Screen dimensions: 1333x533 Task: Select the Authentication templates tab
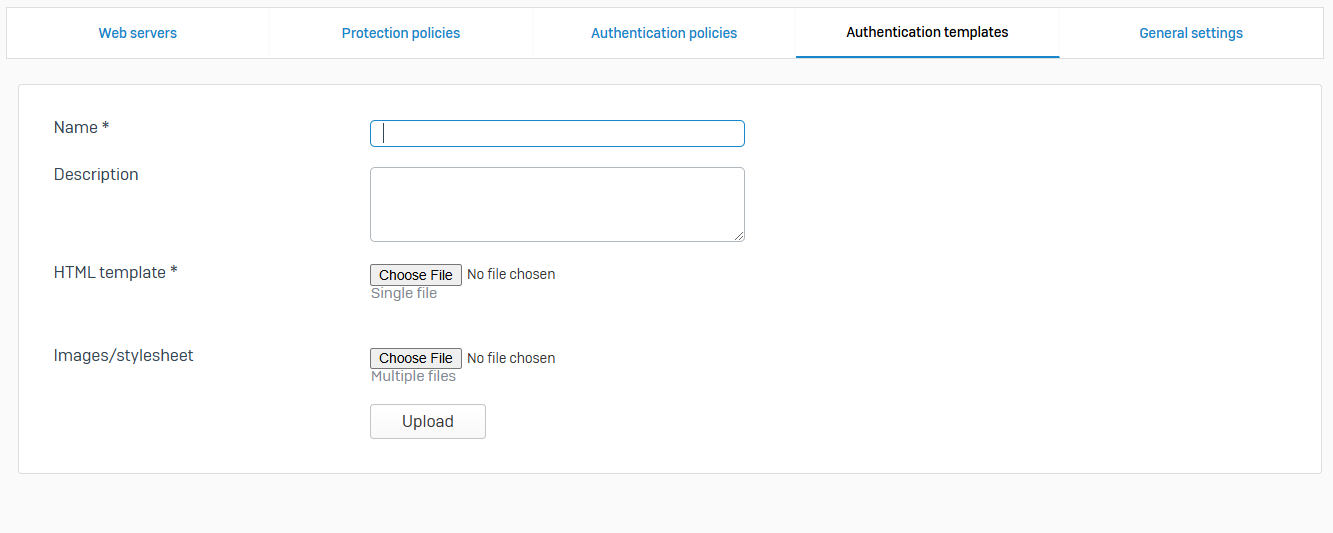point(927,32)
